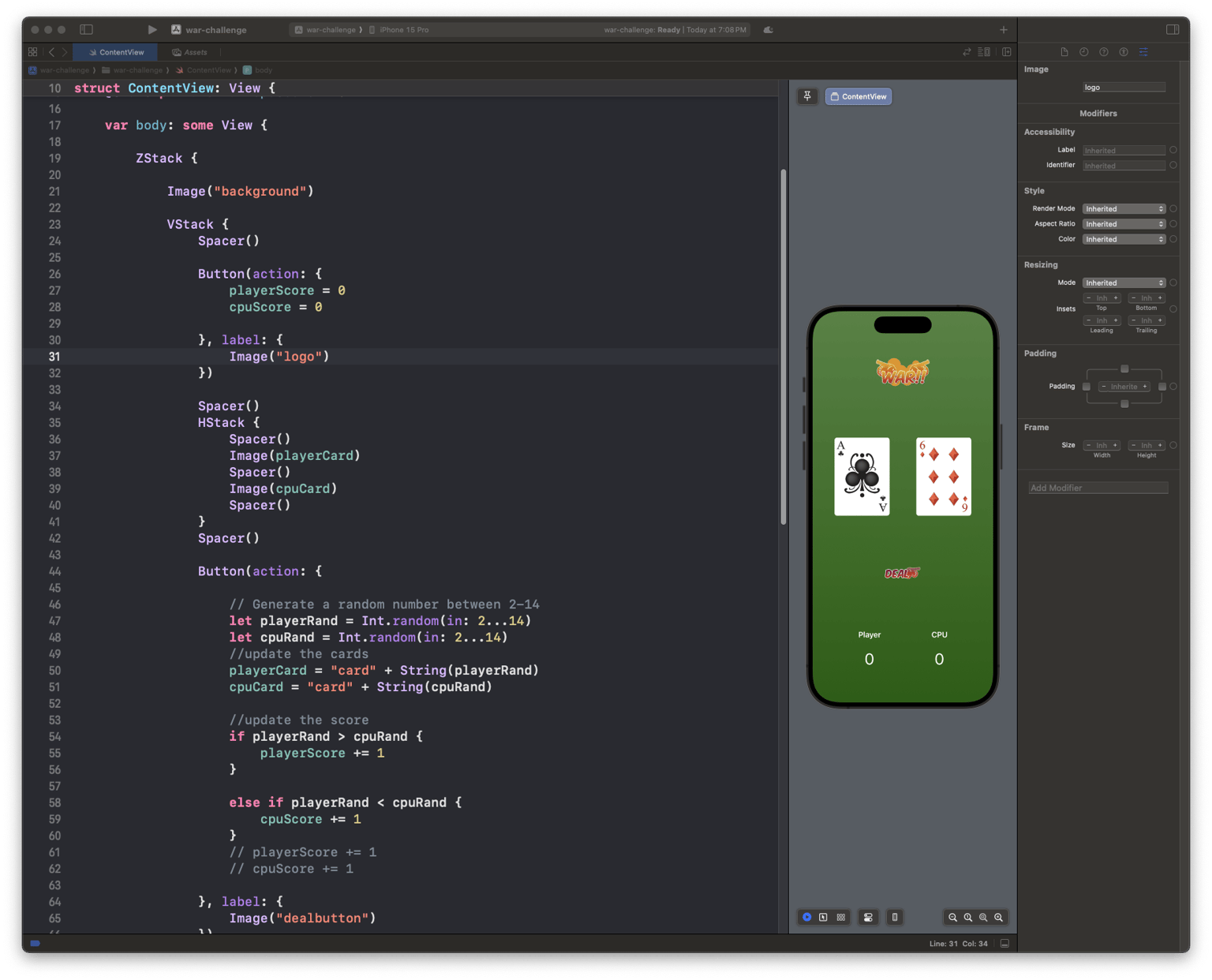Pin the preview with the pin icon
Image resolution: width=1212 pixels, height=980 pixels.
(x=807, y=96)
